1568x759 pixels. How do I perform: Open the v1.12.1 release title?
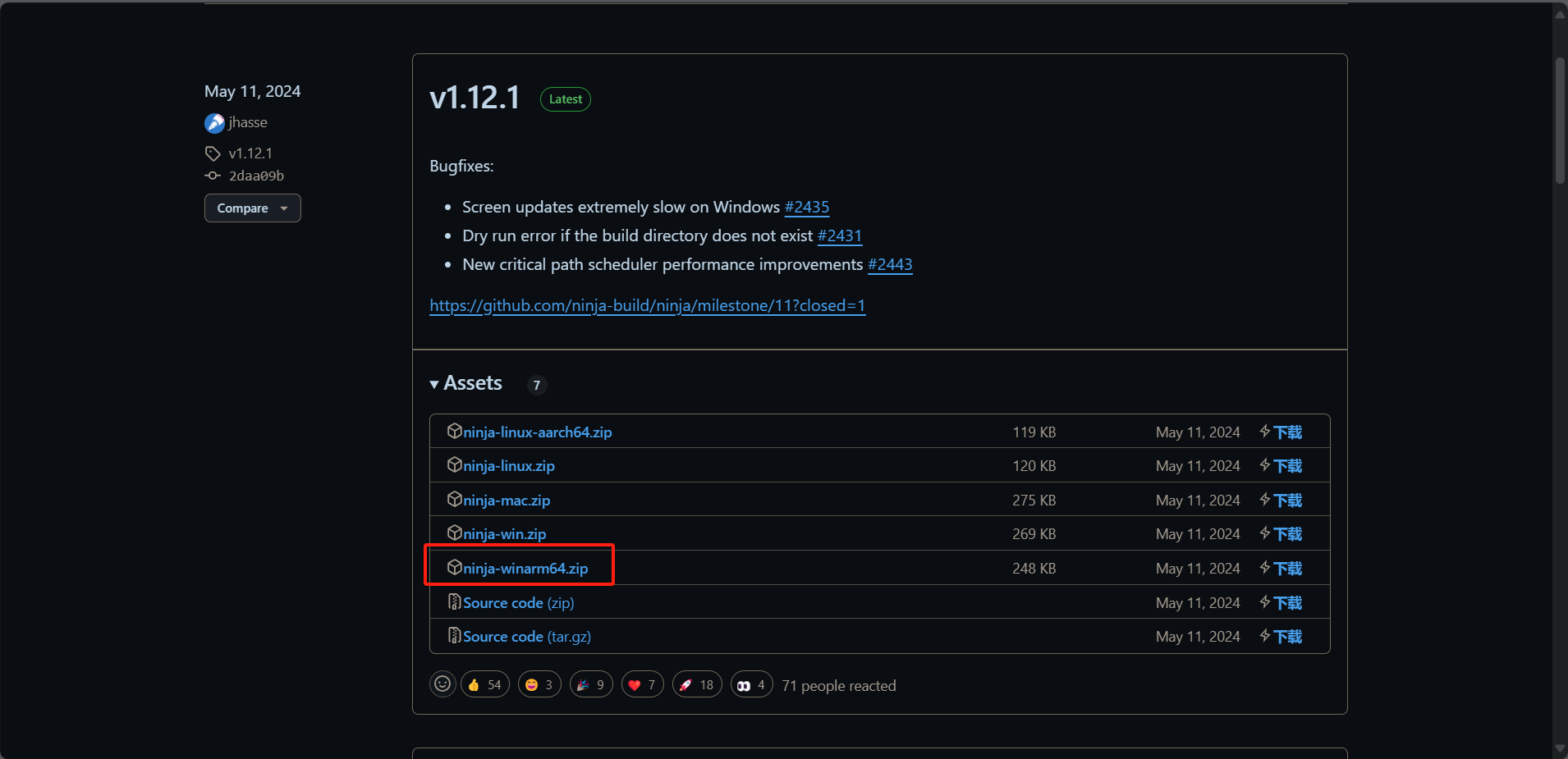(475, 98)
